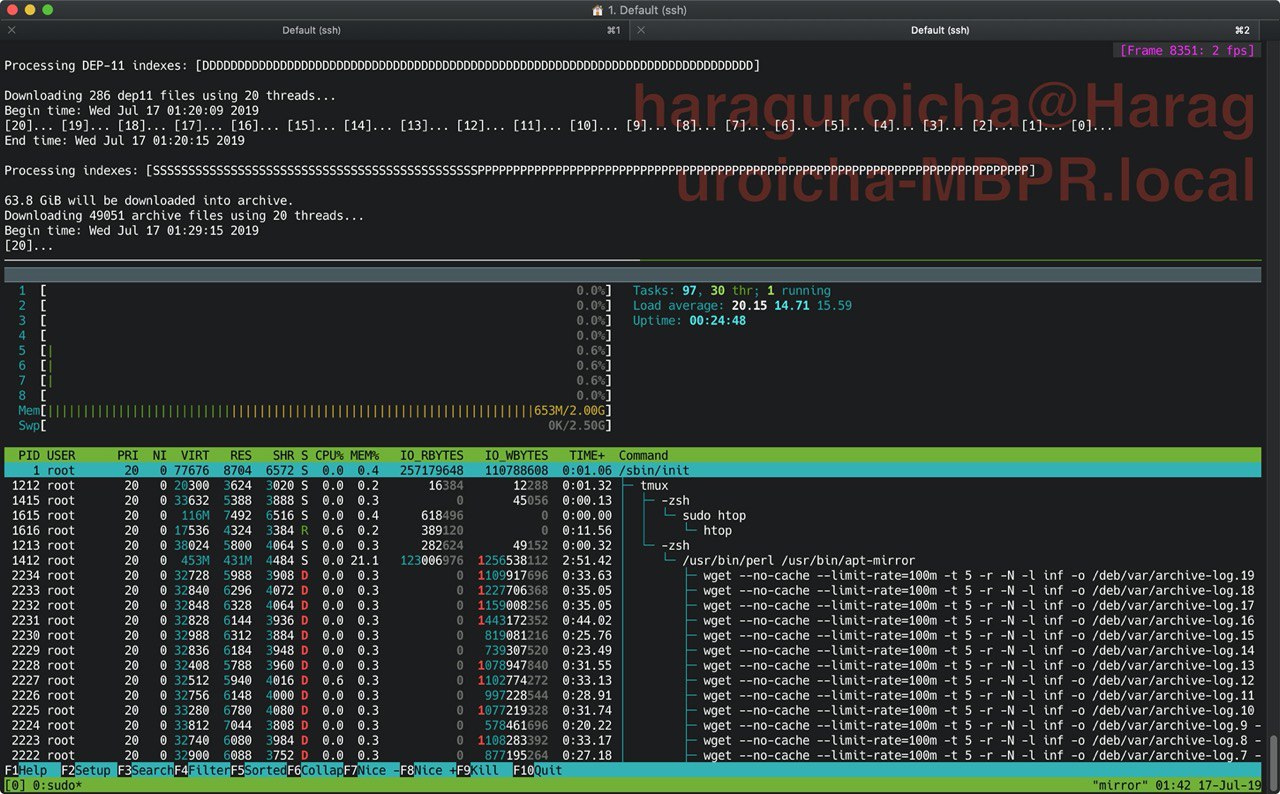Open htop F2 Setup
The image size is (1280, 794).
pos(86,771)
